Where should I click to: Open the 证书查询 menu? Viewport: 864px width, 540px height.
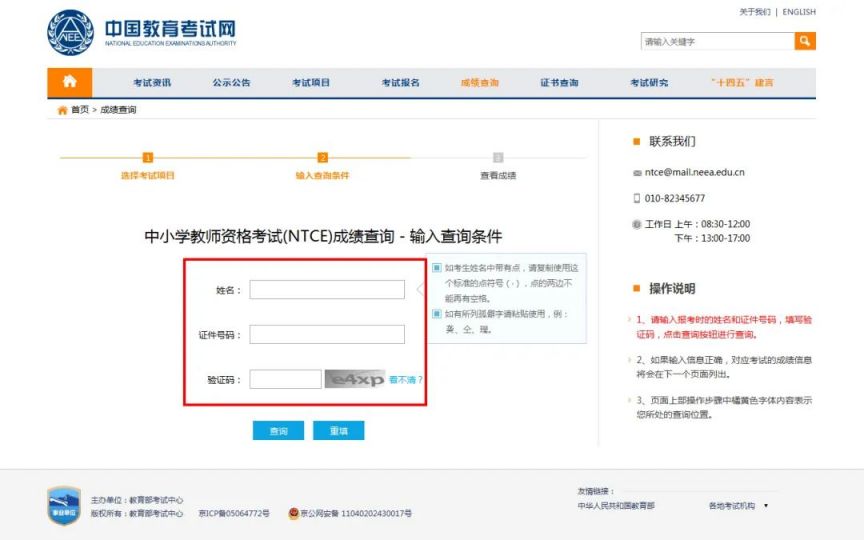[559, 83]
